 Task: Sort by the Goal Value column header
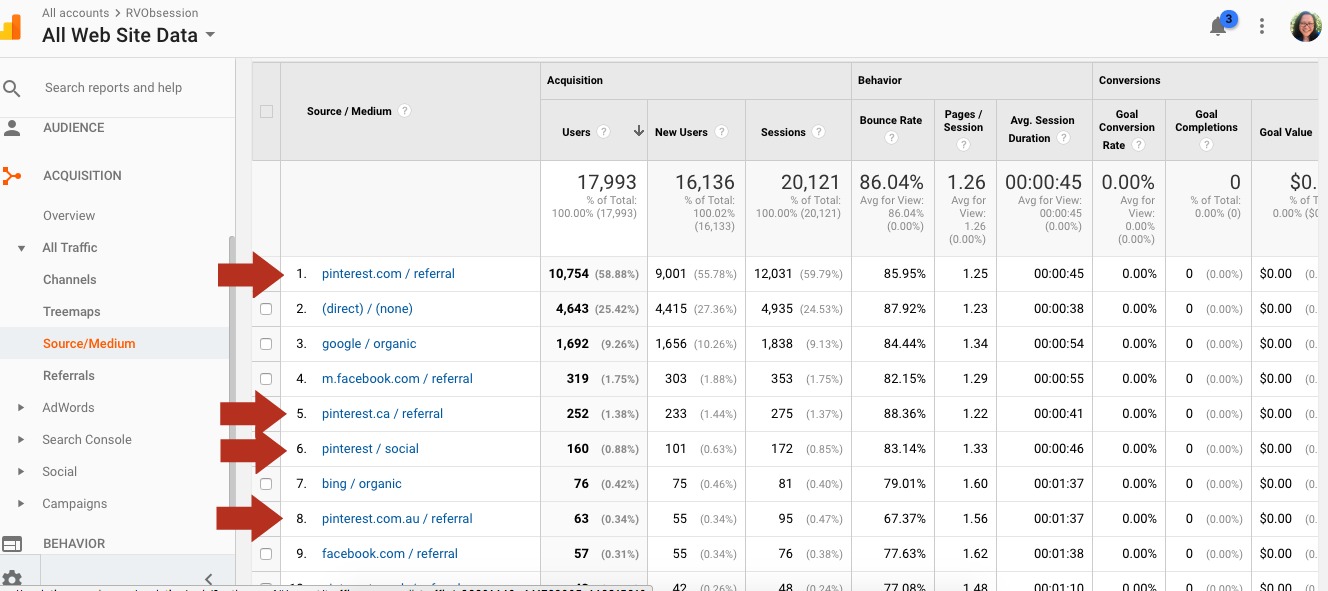(x=1286, y=132)
